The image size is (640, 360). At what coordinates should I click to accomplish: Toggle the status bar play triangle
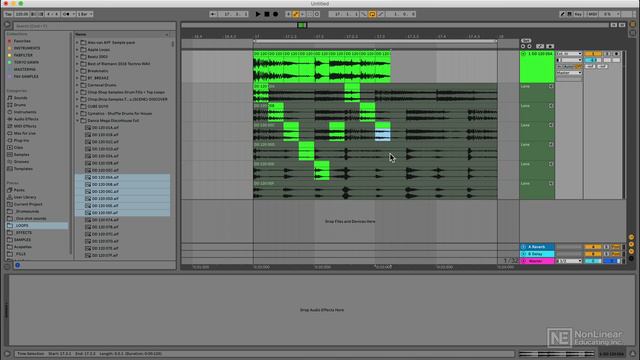(7, 354)
